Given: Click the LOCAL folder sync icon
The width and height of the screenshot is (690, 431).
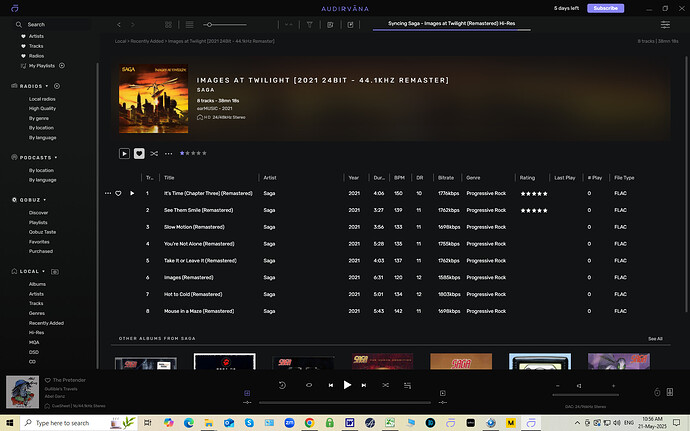Looking at the screenshot, I should (x=55, y=272).
